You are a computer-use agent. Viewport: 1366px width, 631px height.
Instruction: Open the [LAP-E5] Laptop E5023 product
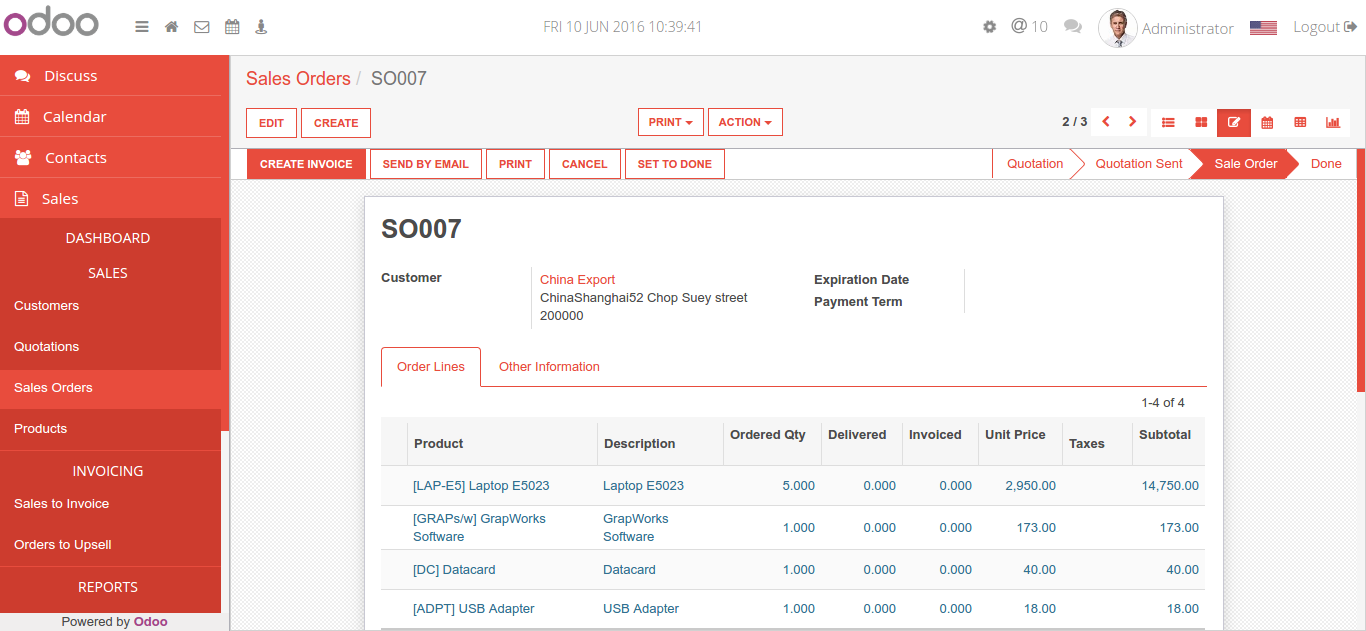click(x=481, y=486)
